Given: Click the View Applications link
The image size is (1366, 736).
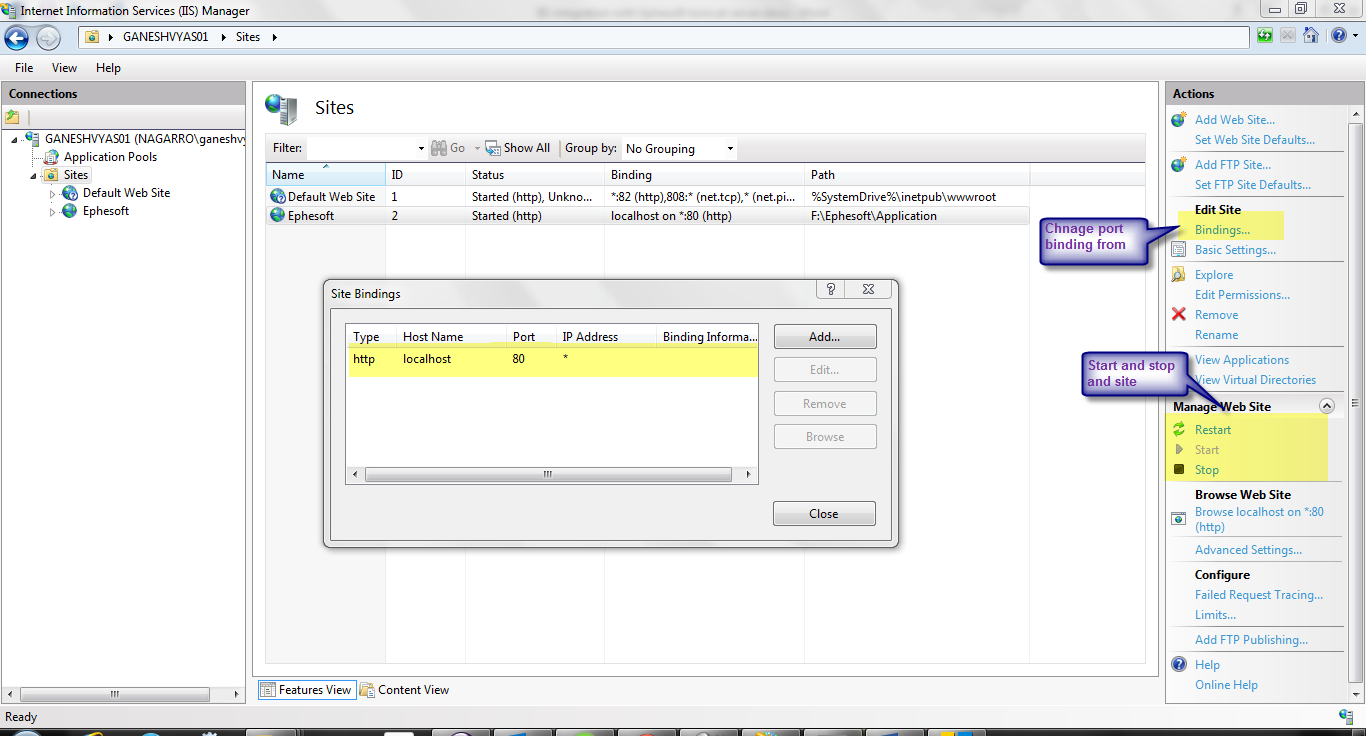Looking at the screenshot, I should click(x=1242, y=360).
